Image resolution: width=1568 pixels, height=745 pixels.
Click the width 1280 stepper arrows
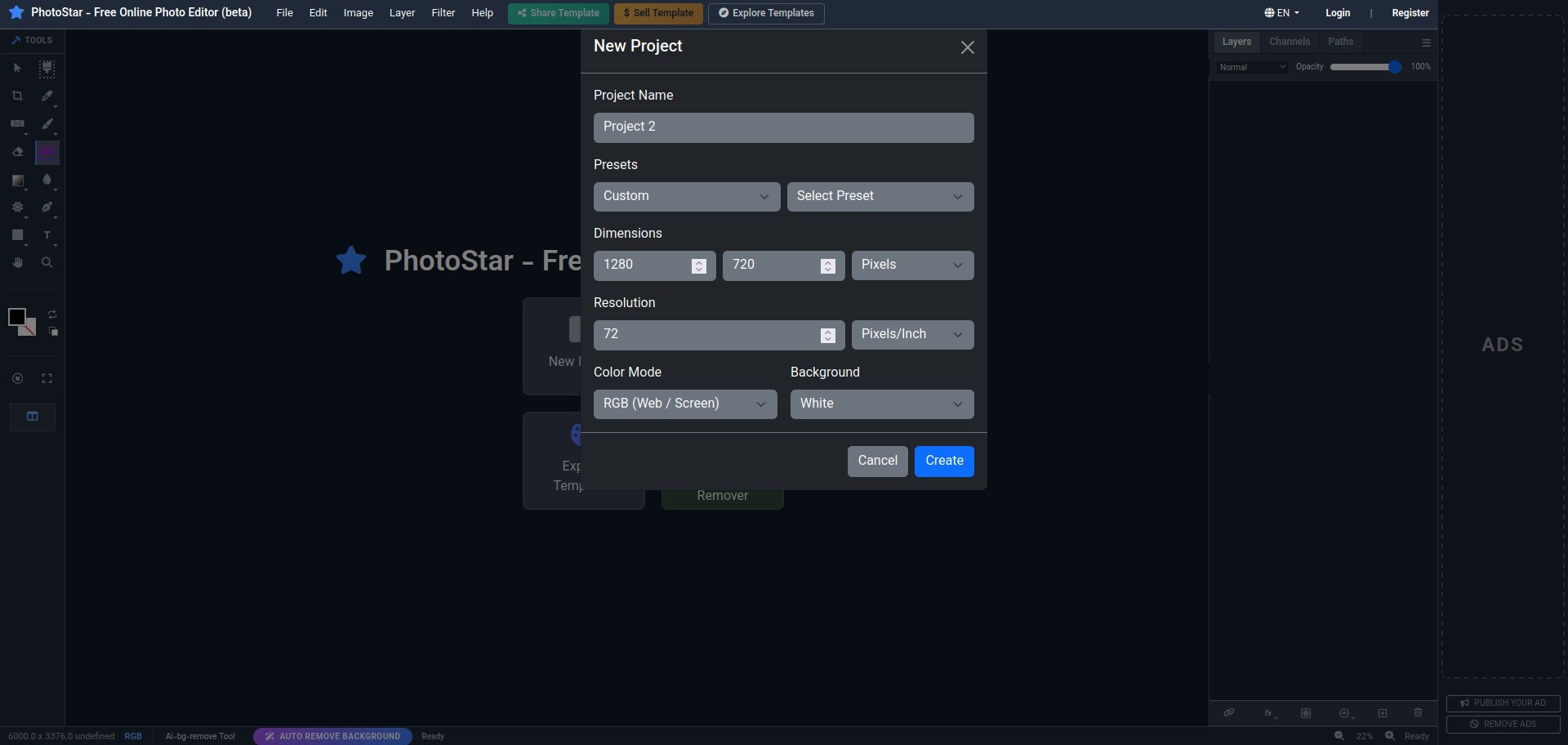[x=699, y=266]
